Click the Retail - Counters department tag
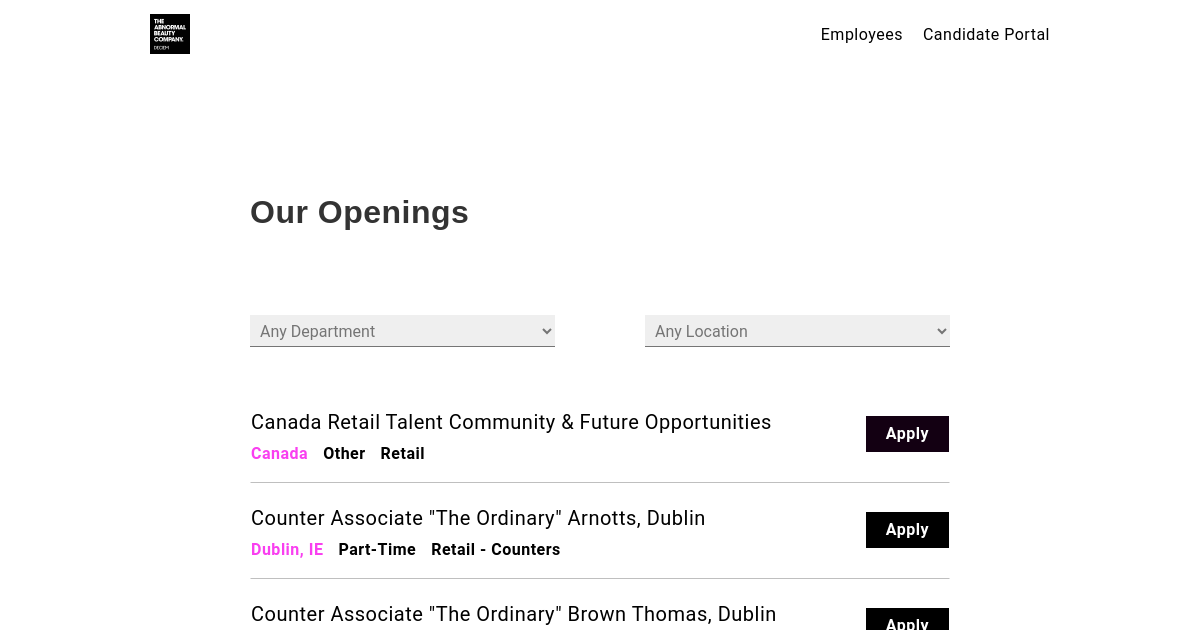This screenshot has height=630, width=1200. click(x=495, y=550)
